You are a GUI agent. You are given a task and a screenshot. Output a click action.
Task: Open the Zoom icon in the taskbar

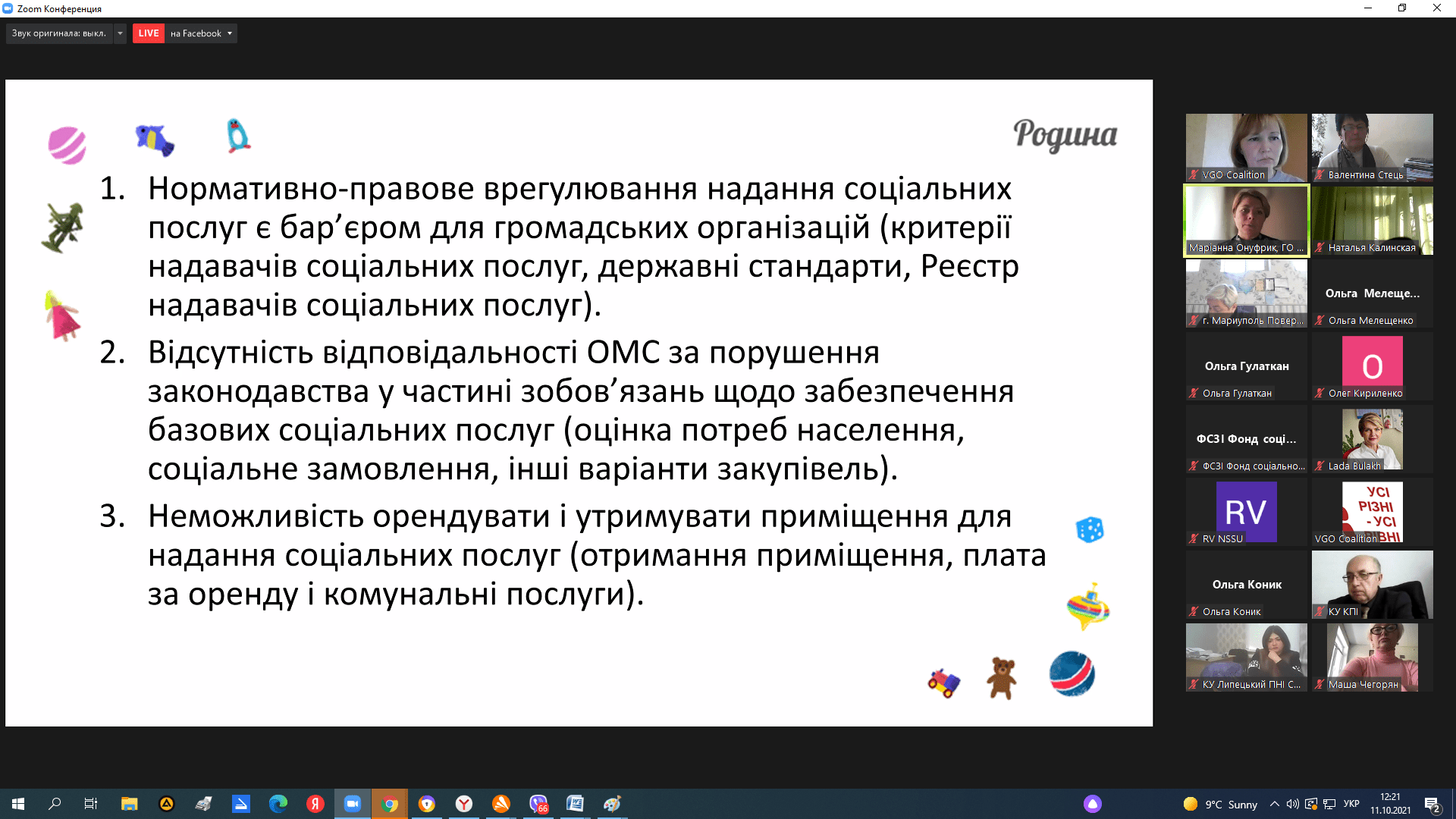coord(353,804)
